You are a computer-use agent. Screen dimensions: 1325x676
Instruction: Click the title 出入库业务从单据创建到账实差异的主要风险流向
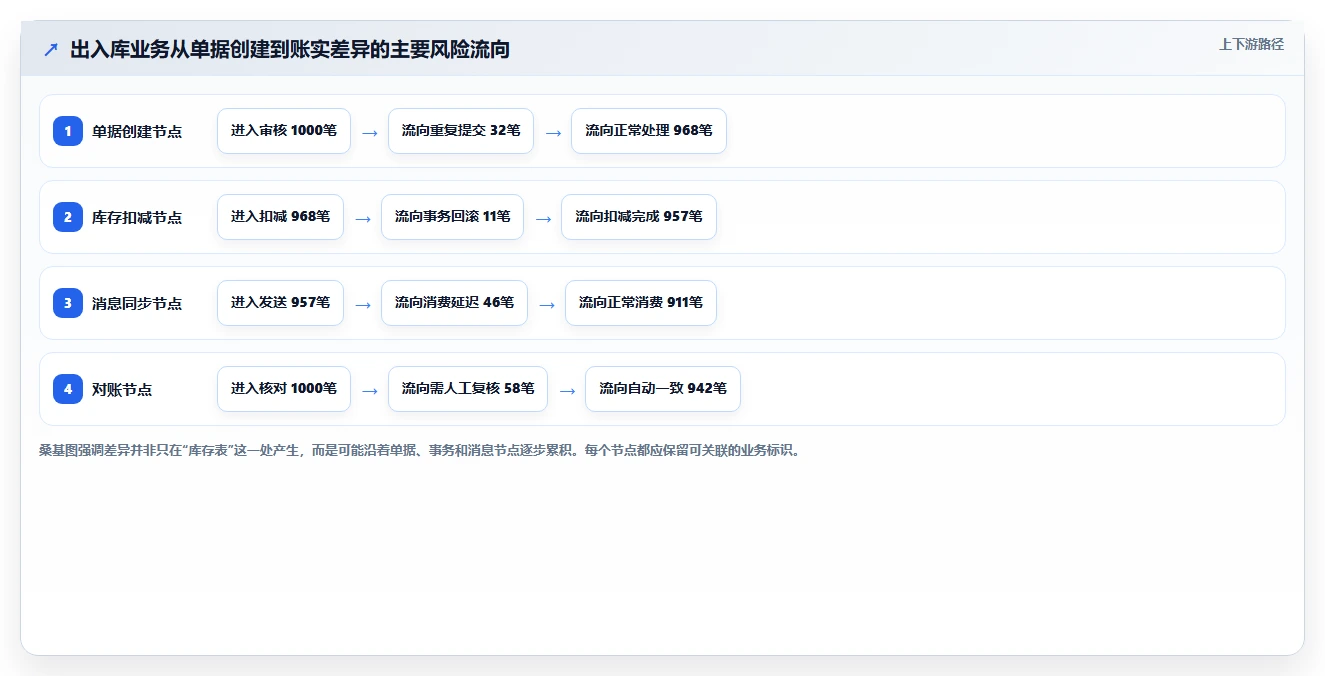pos(290,49)
